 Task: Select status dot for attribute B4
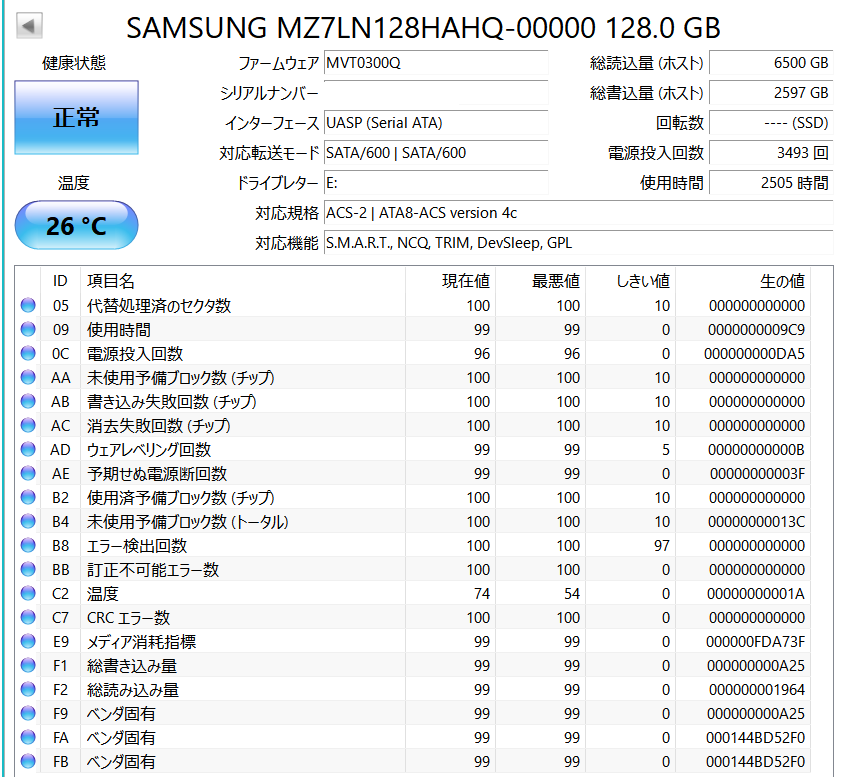(x=28, y=521)
